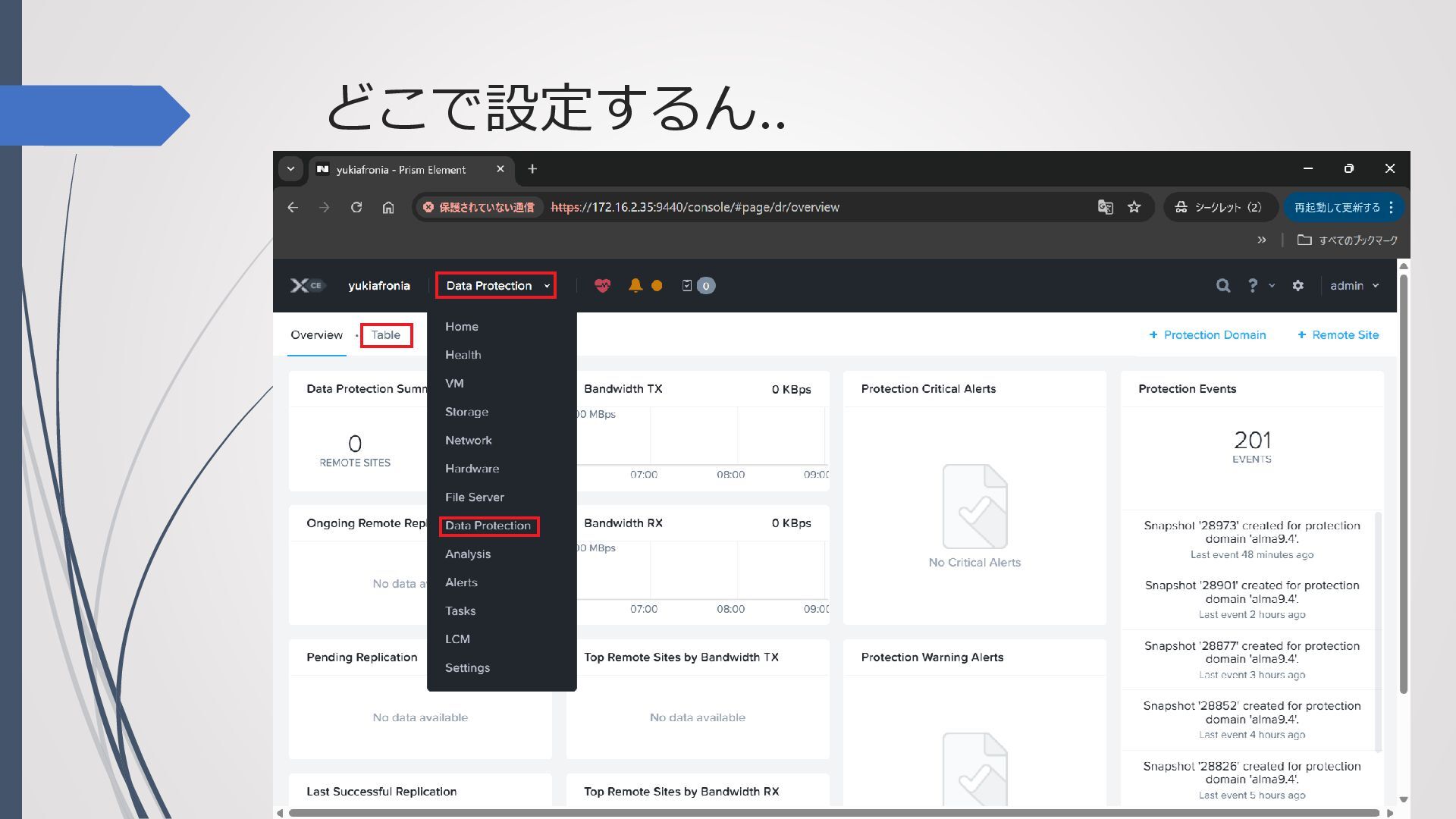Add a new Protection Domain
1456x819 pixels.
[1207, 335]
